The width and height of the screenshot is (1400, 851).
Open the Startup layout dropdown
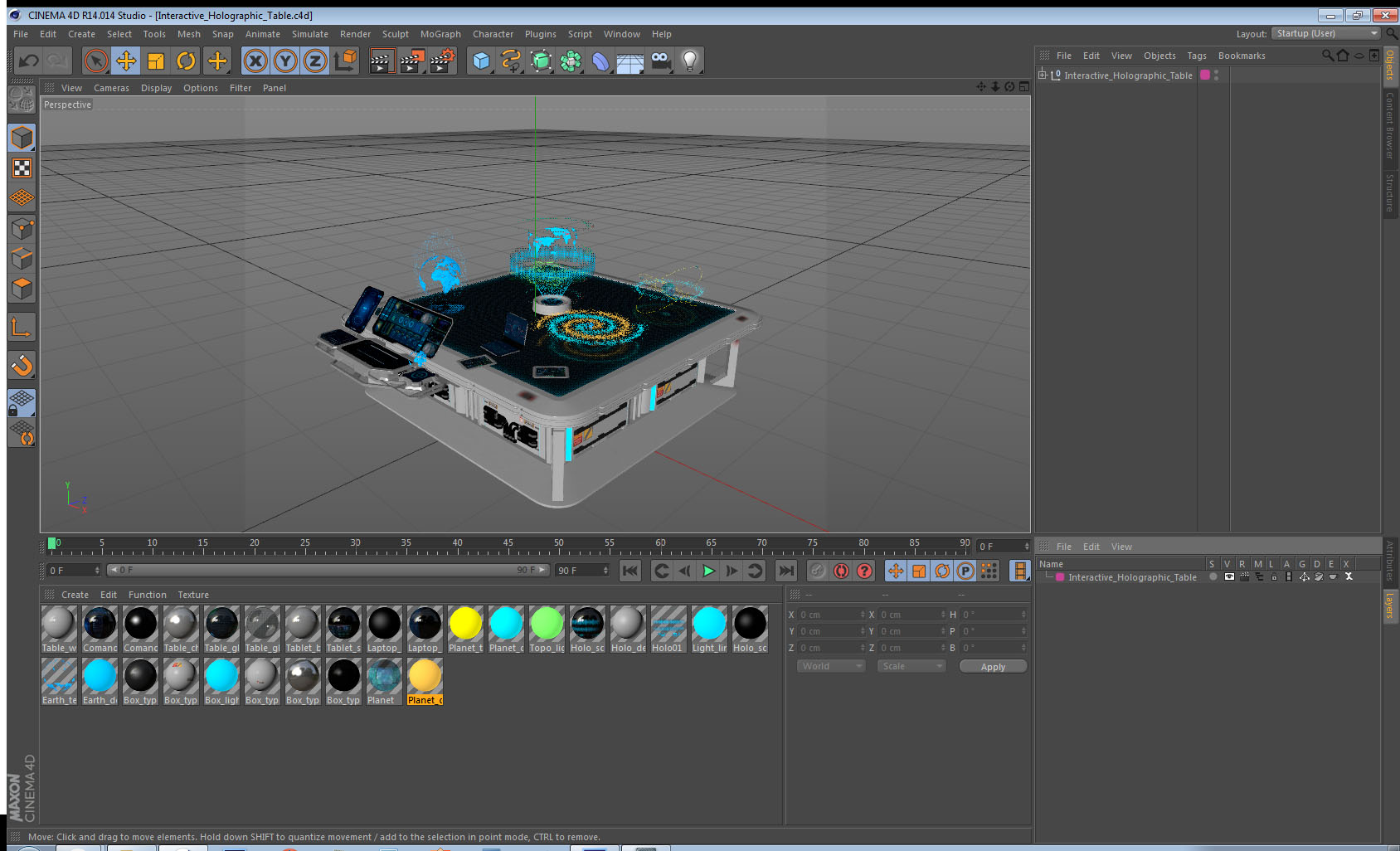tap(1326, 33)
